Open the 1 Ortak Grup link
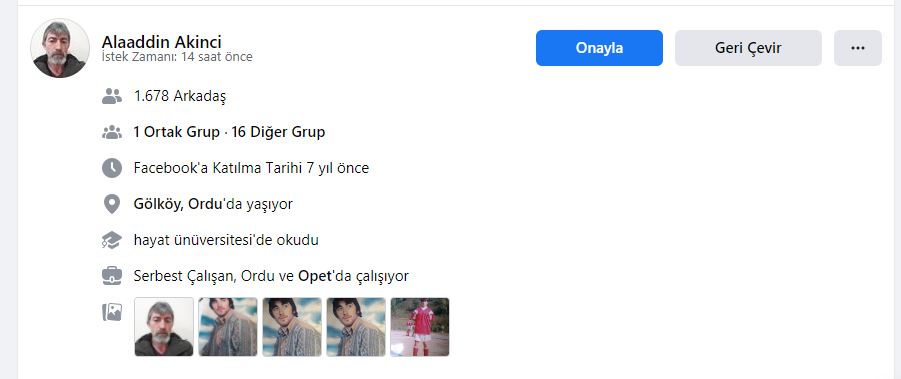This screenshot has height=379, width=901. click(176, 132)
